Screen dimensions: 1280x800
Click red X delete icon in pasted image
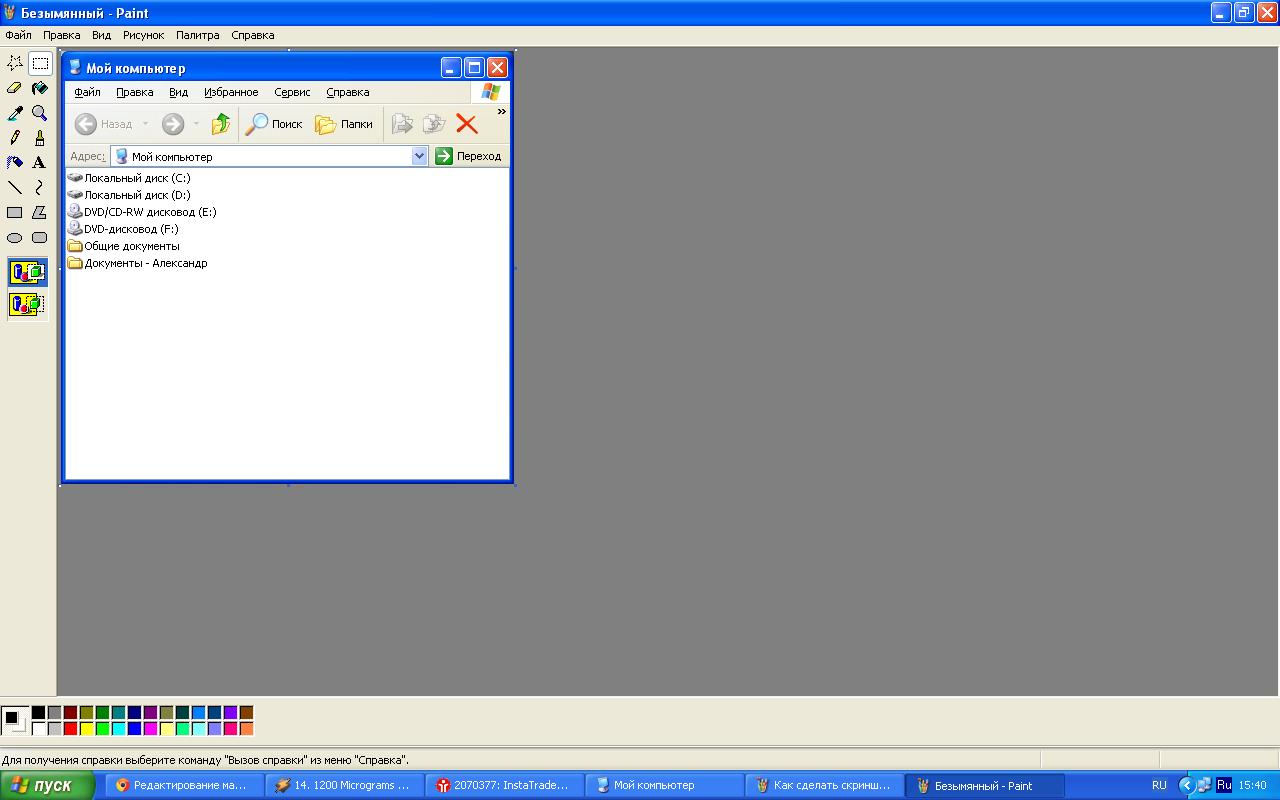pos(467,124)
